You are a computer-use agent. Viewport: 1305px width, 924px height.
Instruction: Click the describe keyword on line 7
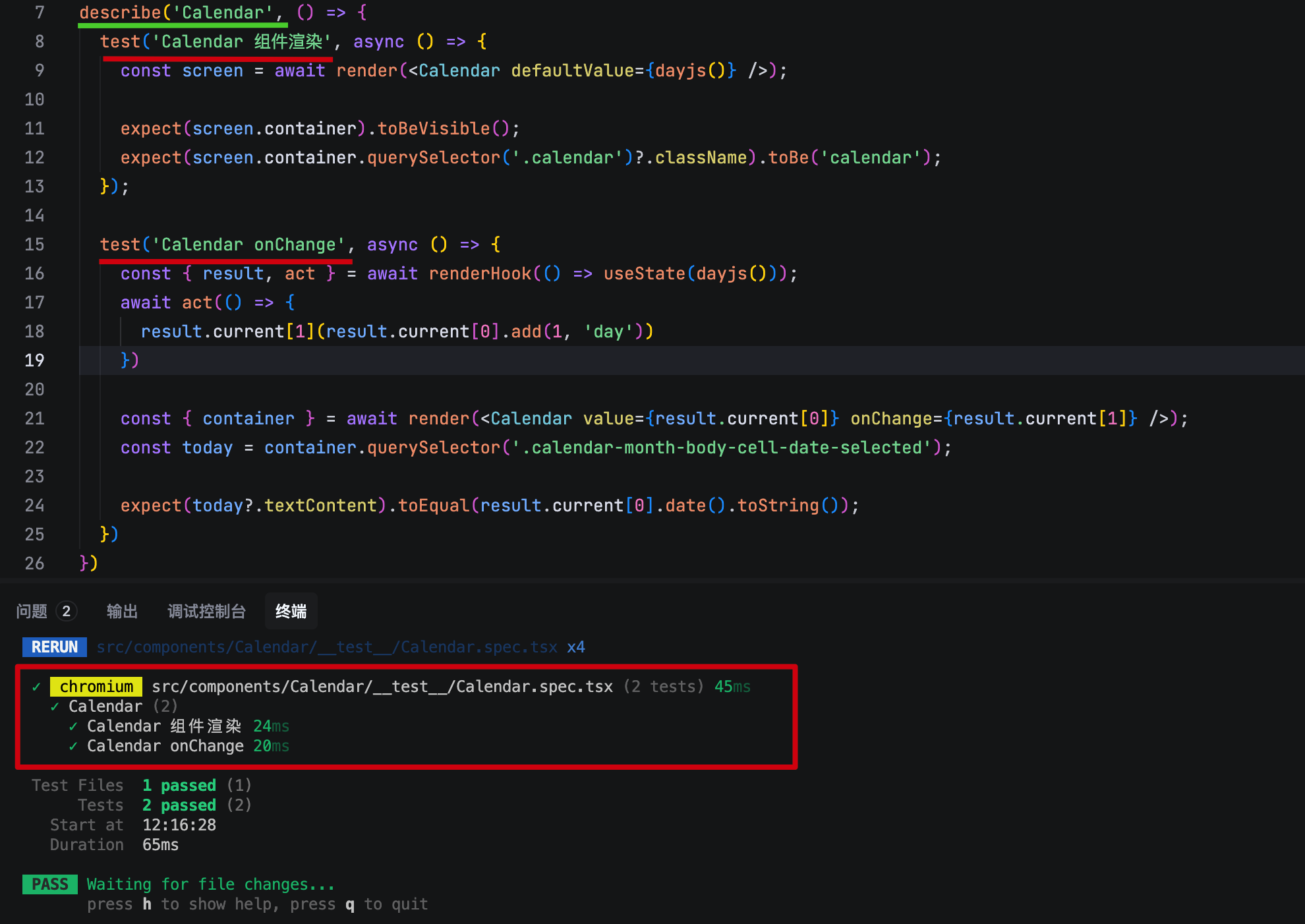[120, 13]
